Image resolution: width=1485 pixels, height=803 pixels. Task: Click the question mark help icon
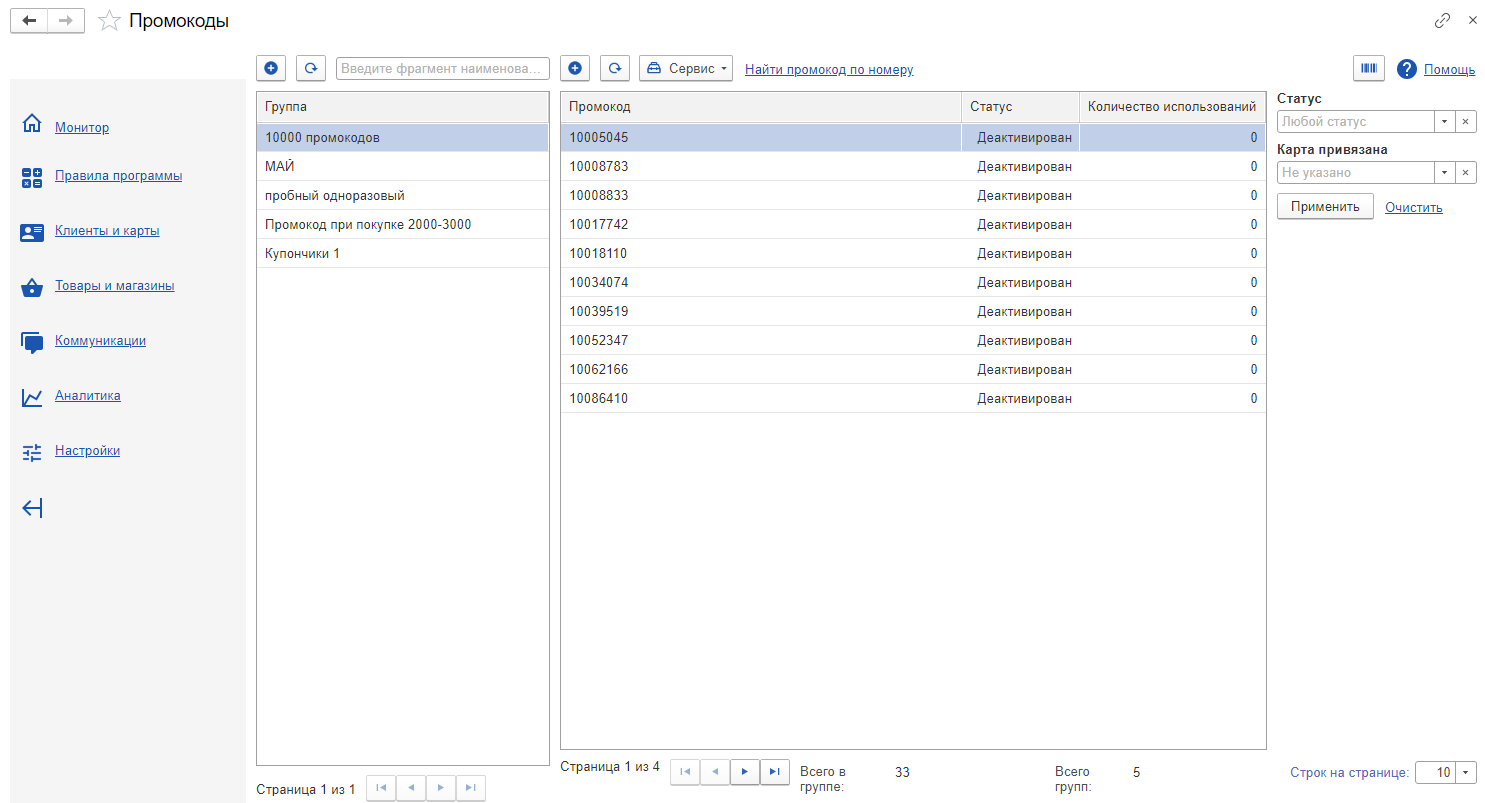point(1407,69)
